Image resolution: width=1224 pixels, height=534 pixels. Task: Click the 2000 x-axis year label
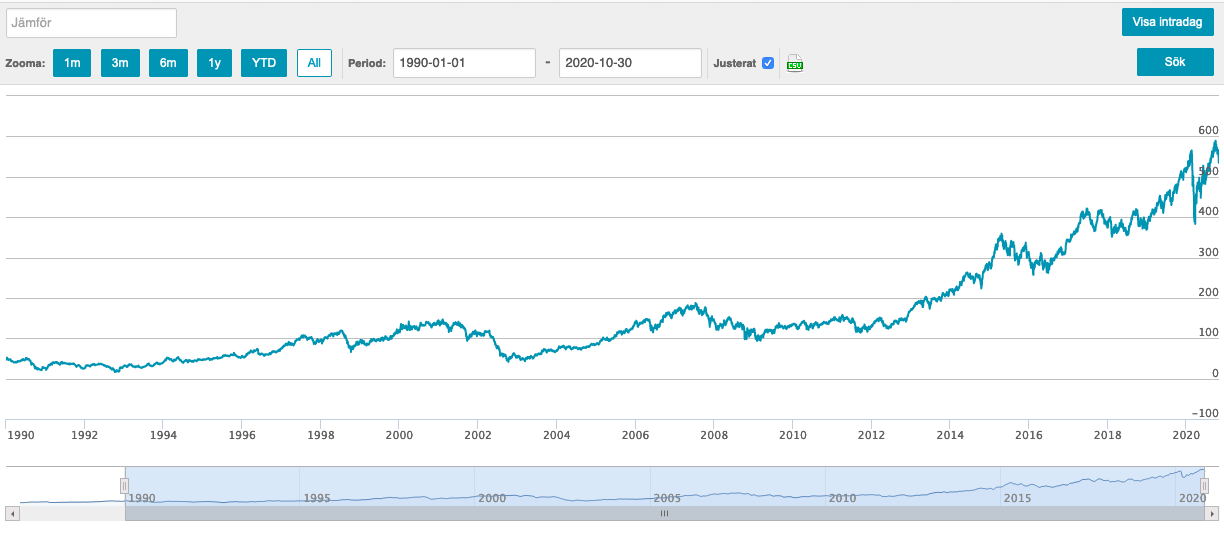click(399, 435)
